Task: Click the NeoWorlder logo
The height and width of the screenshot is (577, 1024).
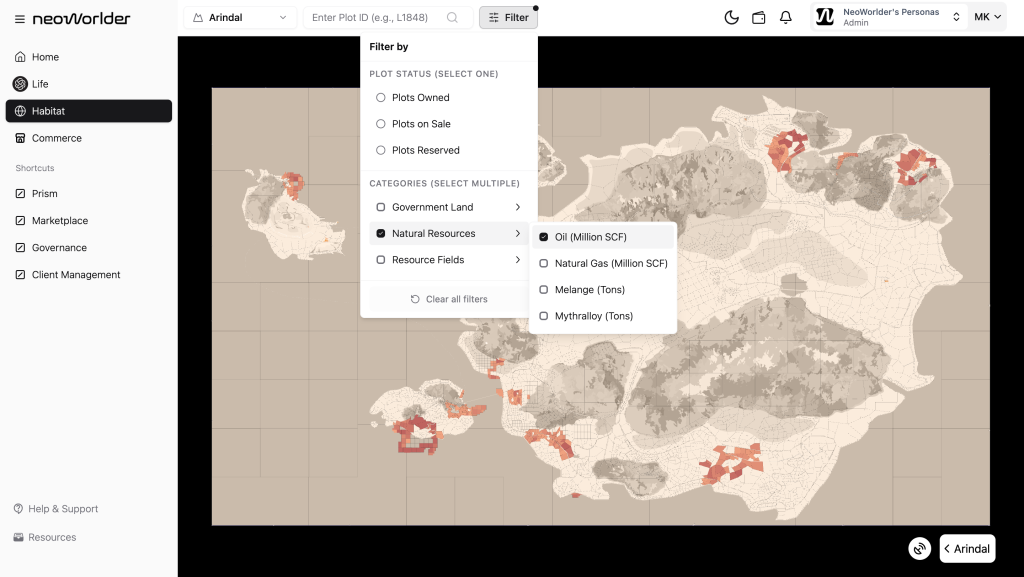Action: pyautogui.click(x=82, y=18)
